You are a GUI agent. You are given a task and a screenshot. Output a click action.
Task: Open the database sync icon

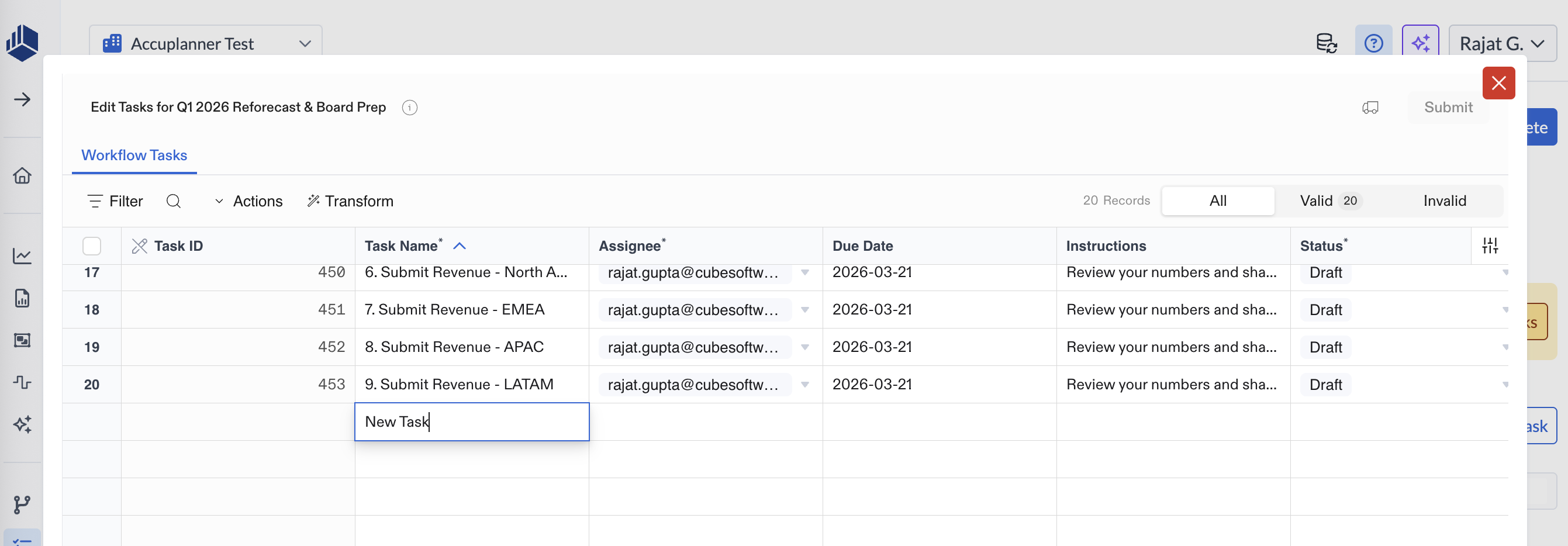tap(1327, 44)
